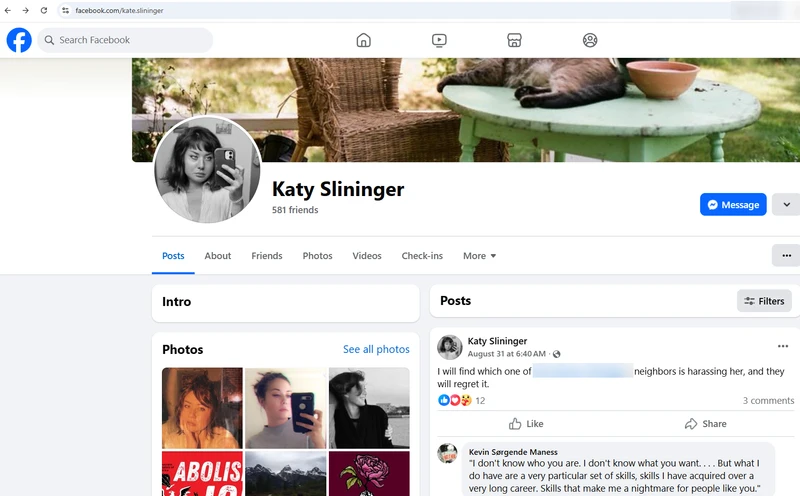Screen dimensions: 800x496
Task: Click the Facebook logo
Action: click(x=19, y=40)
